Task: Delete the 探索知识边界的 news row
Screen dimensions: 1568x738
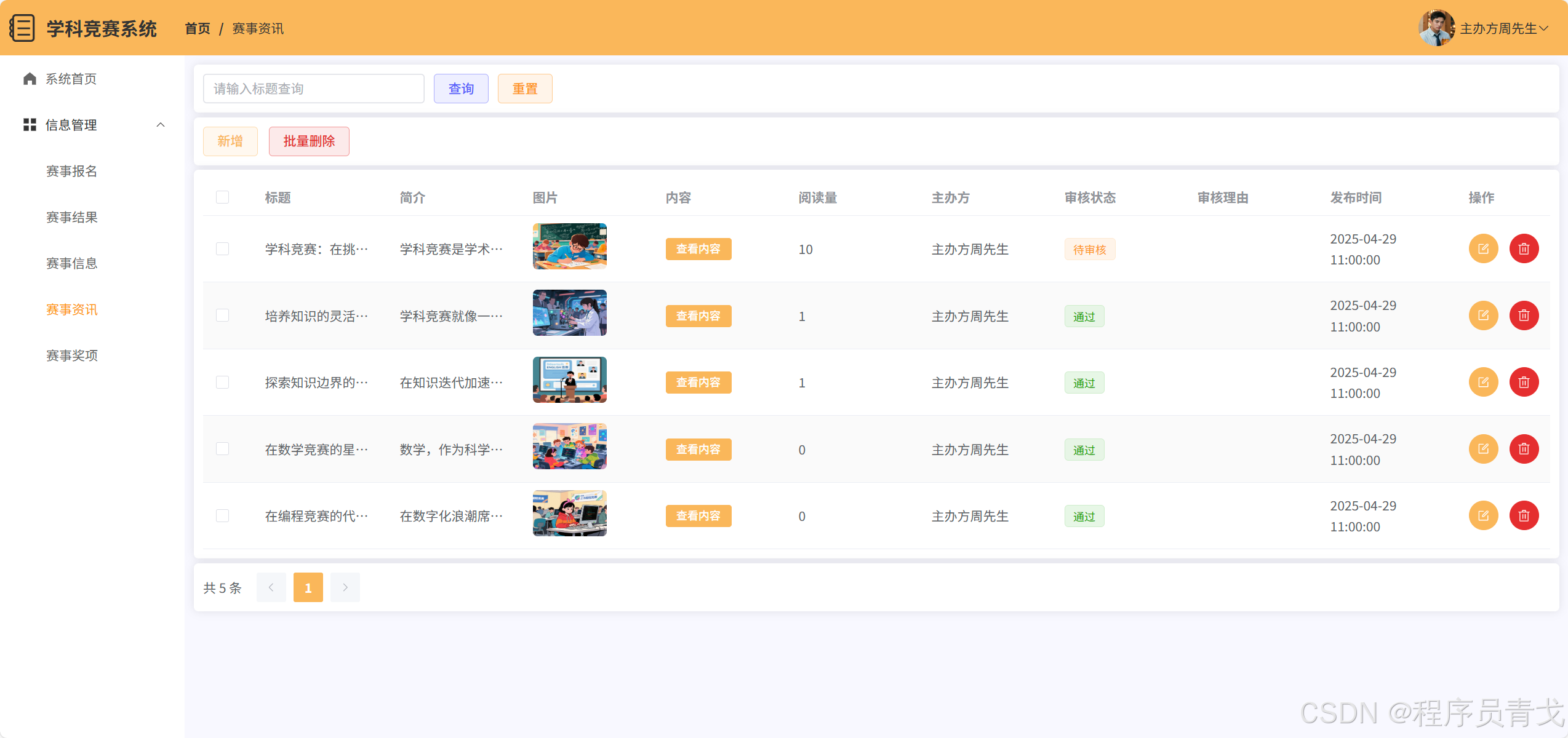Action: tap(1524, 383)
